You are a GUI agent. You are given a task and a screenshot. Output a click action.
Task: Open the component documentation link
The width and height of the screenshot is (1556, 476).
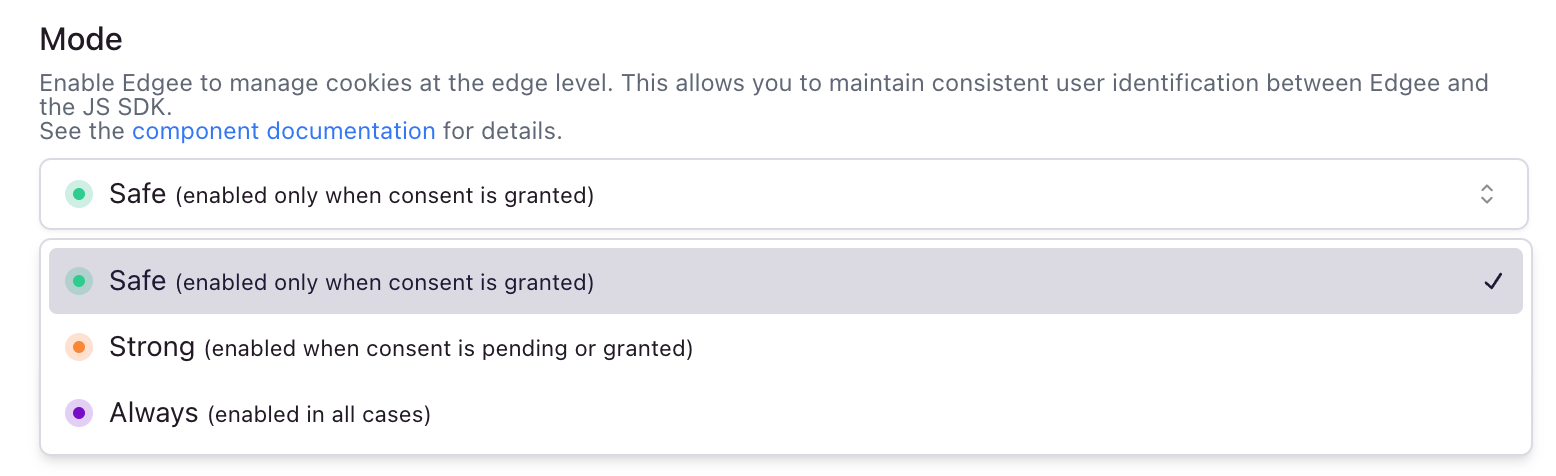(283, 131)
